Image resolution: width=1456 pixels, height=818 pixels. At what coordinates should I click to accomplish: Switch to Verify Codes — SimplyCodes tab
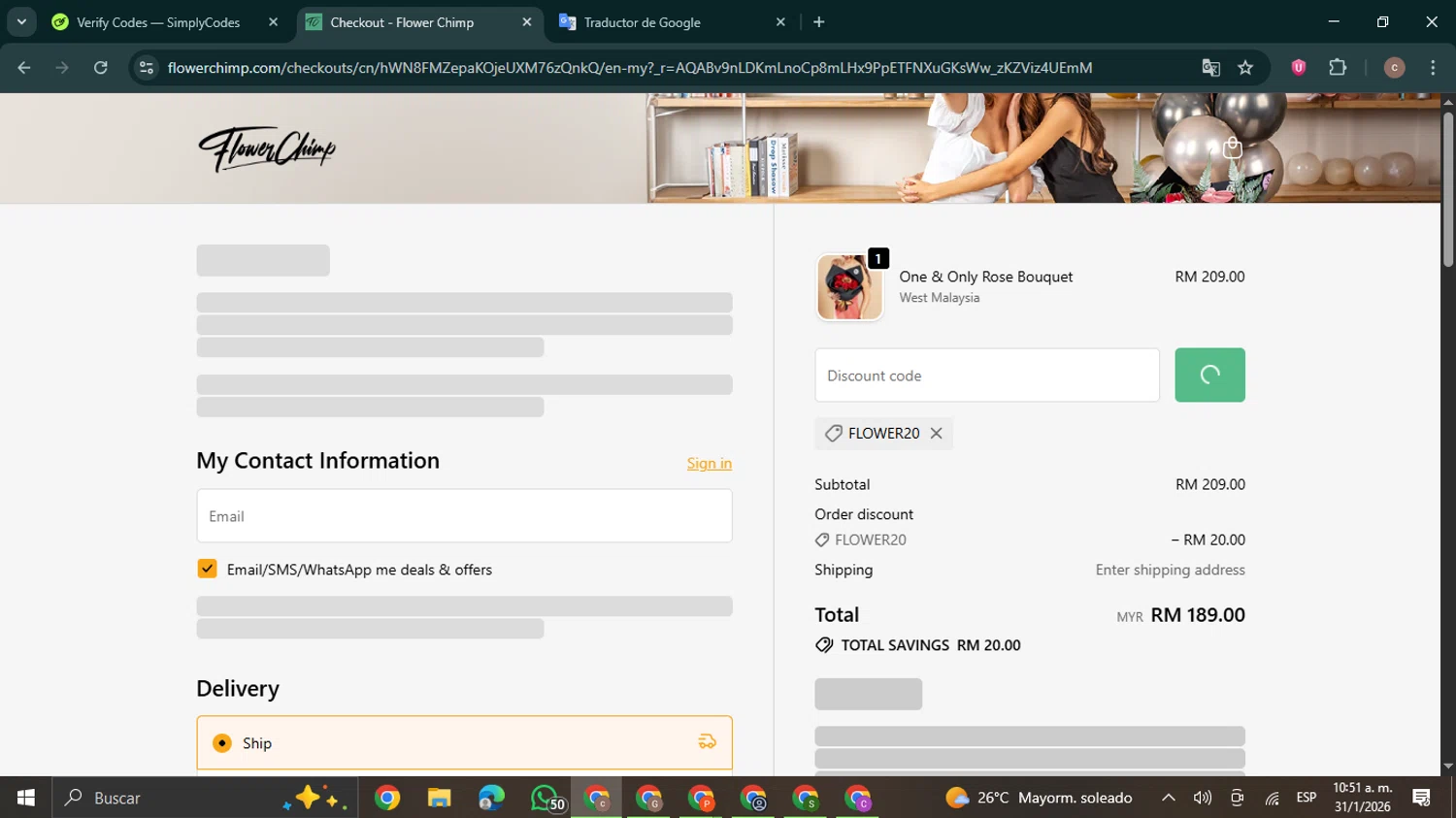coord(167,22)
